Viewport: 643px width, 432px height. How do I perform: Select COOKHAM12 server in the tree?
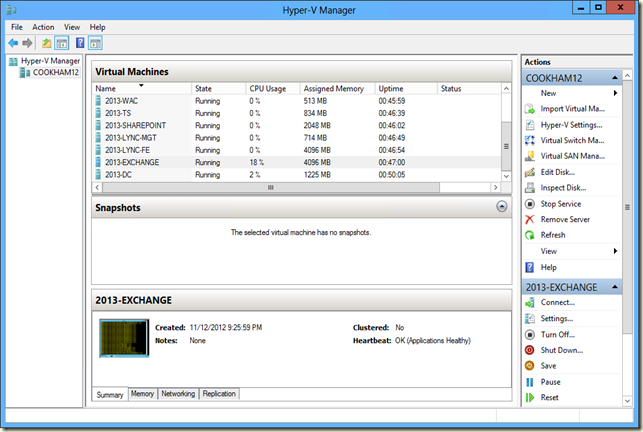pos(55,72)
